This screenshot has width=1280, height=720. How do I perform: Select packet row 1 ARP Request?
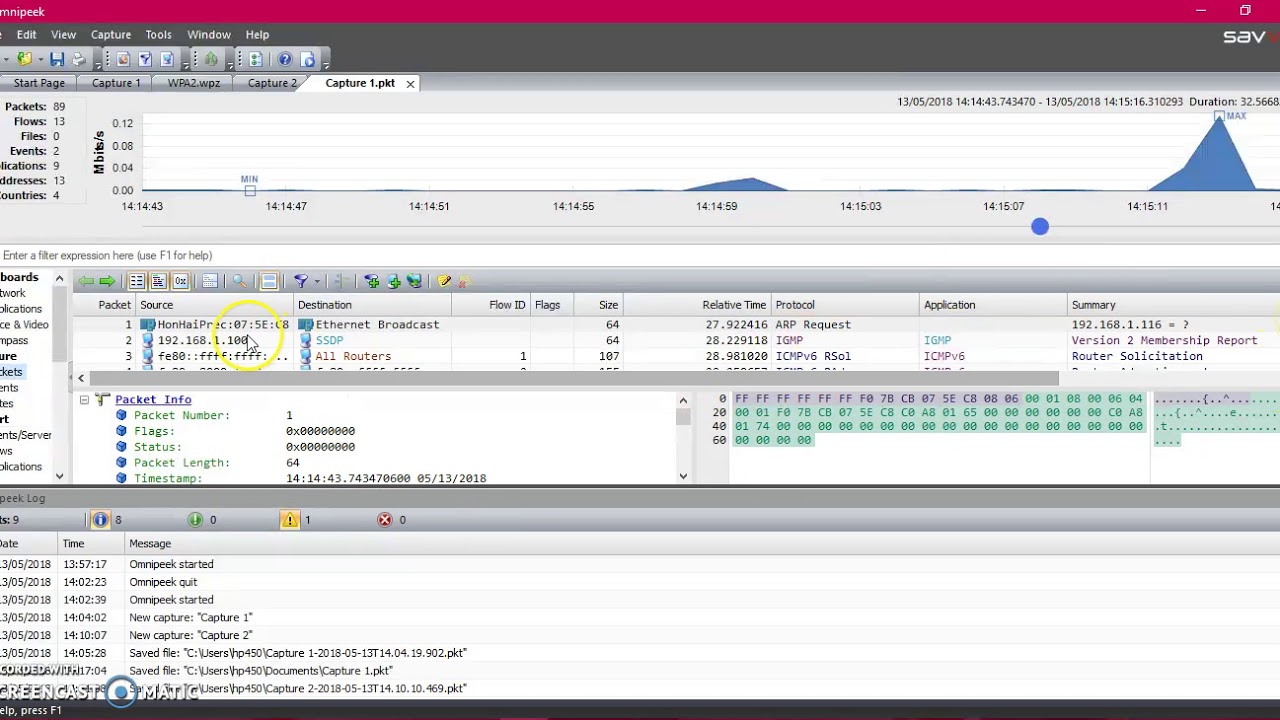(x=676, y=324)
